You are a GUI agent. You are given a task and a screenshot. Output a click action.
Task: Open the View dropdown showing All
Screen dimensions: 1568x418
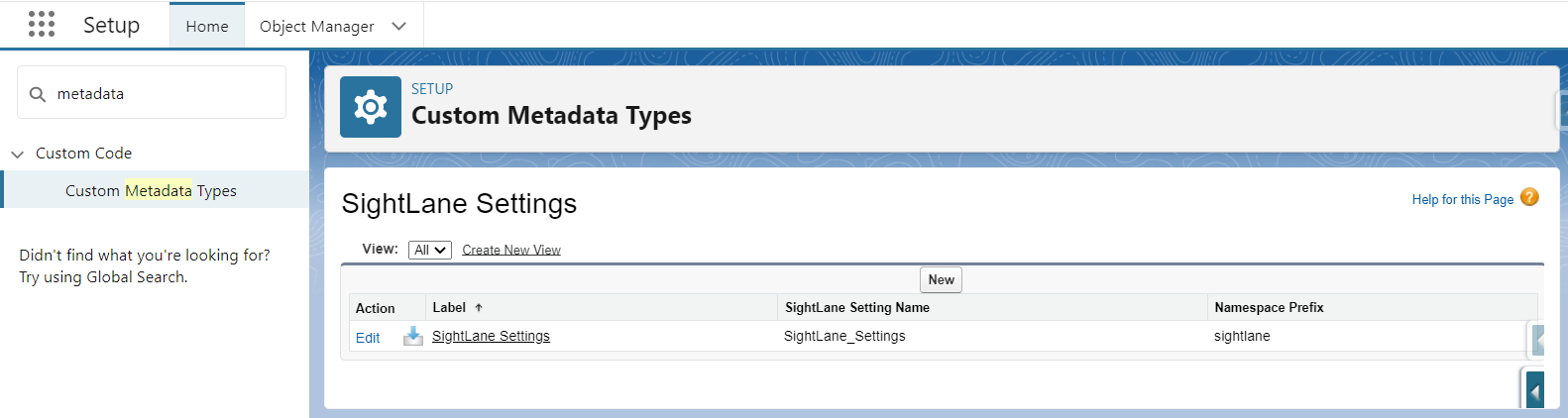430,250
